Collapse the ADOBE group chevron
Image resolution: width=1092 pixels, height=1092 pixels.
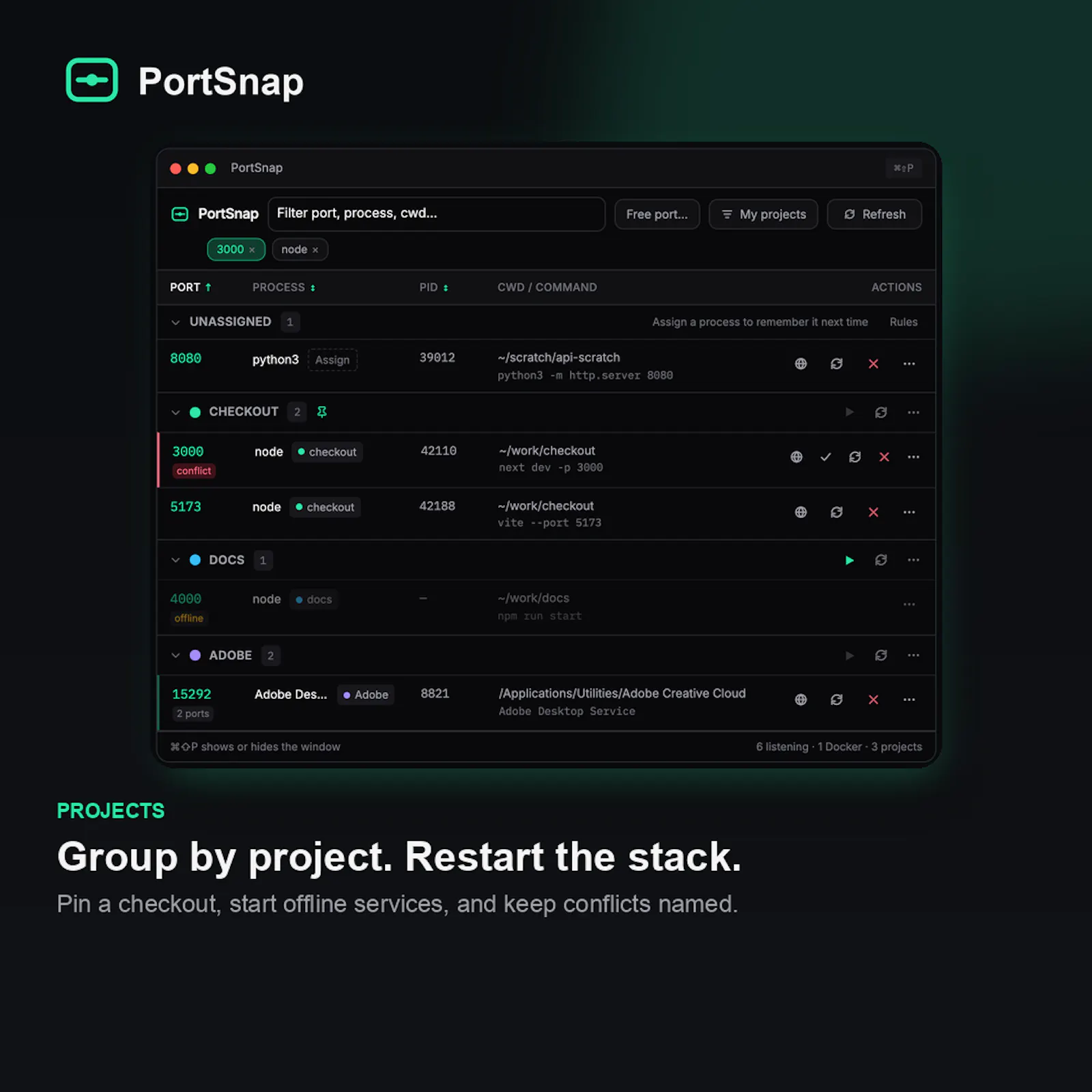tap(175, 655)
